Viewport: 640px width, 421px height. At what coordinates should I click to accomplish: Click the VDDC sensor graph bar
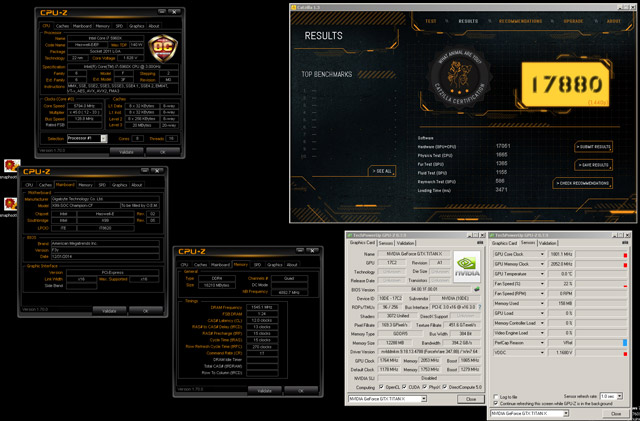pos(601,352)
